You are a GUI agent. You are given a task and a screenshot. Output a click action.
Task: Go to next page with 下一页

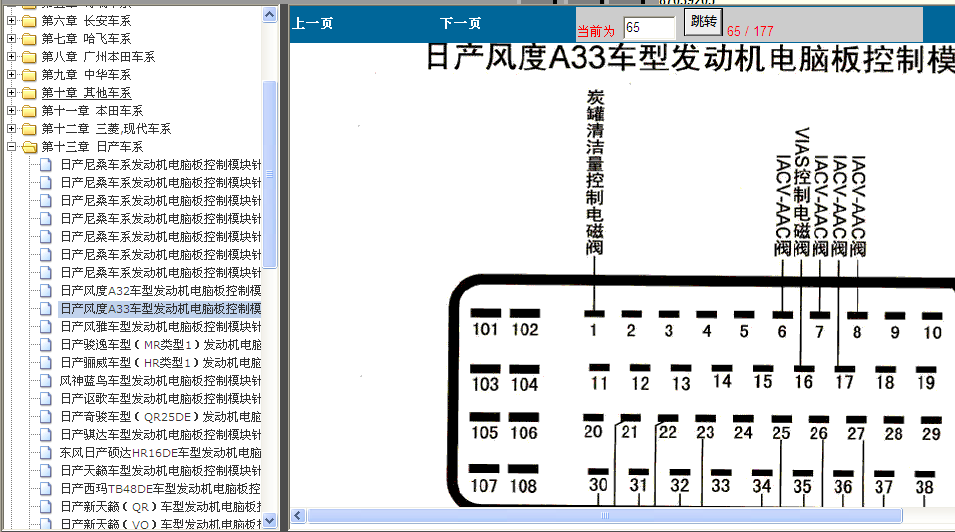pyautogui.click(x=460, y=24)
